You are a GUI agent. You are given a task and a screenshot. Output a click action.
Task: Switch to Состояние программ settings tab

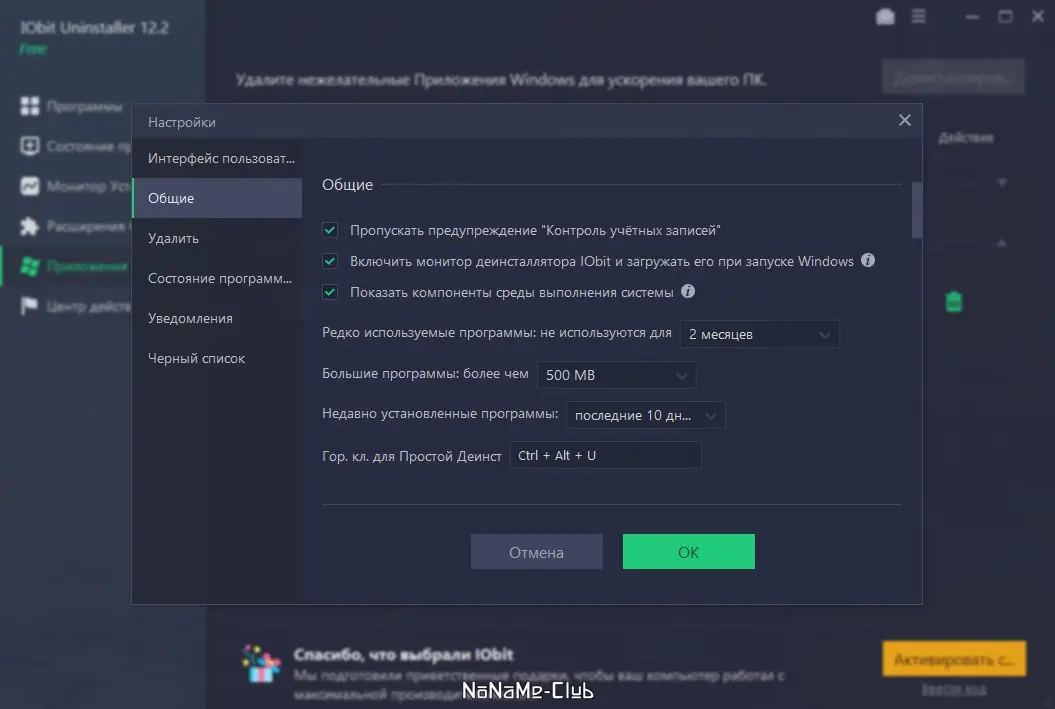pyautogui.click(x=217, y=278)
